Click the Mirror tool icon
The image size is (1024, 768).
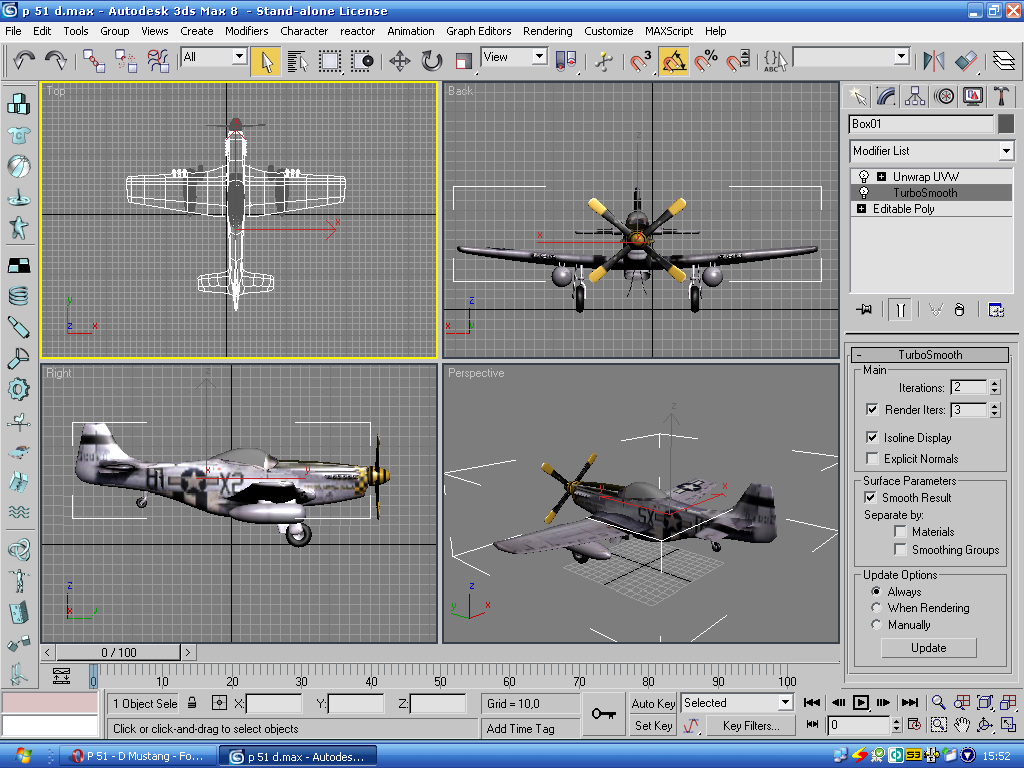(933, 61)
